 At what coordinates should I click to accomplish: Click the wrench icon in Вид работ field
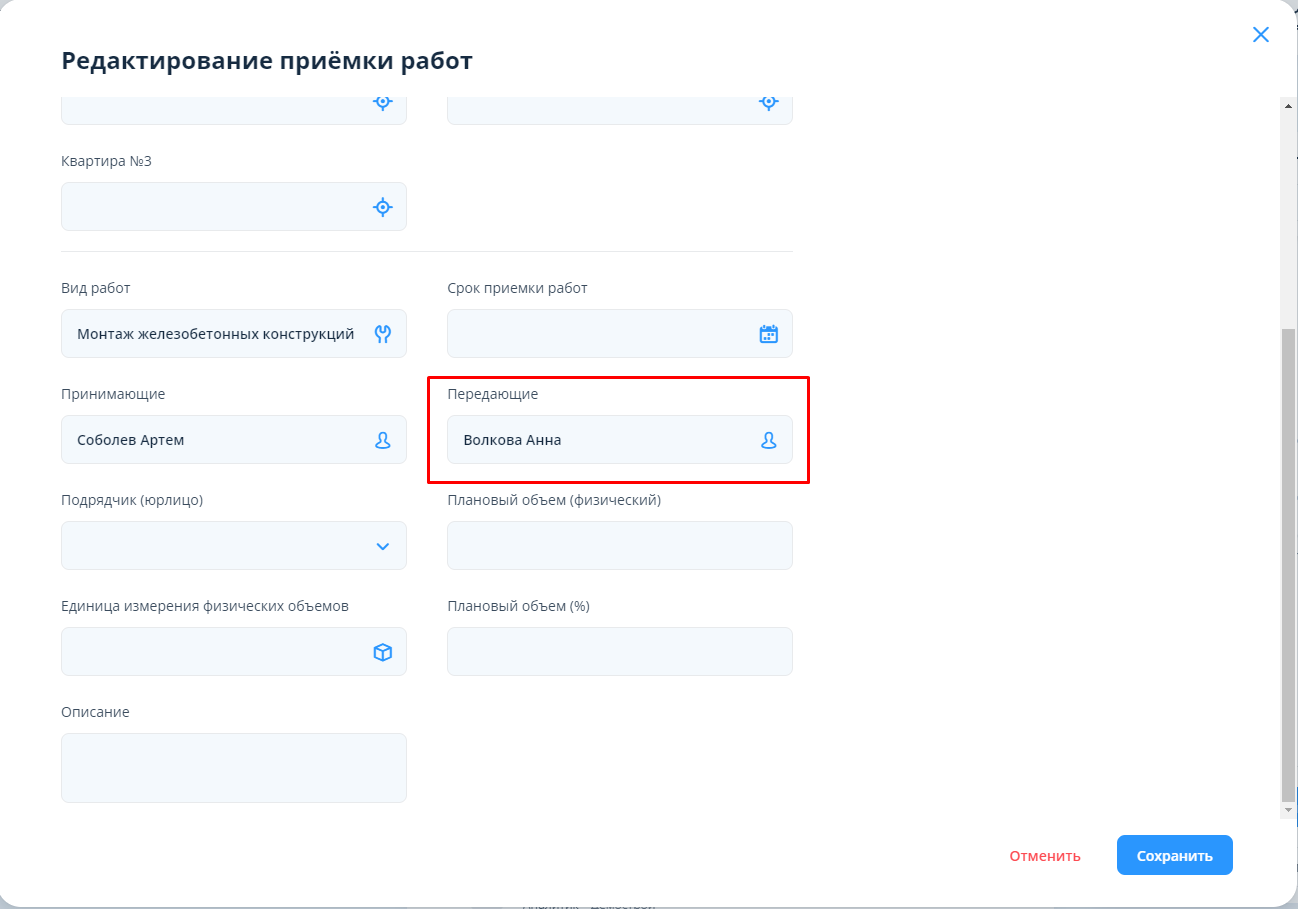click(x=382, y=334)
